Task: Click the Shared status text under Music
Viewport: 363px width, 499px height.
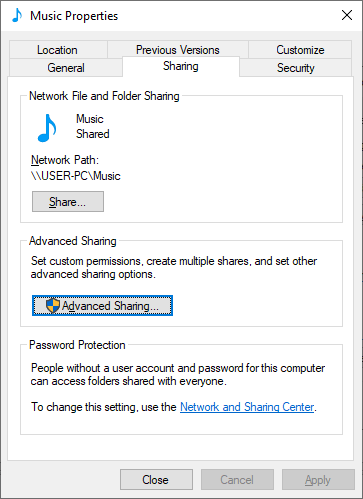Action: click(93, 134)
